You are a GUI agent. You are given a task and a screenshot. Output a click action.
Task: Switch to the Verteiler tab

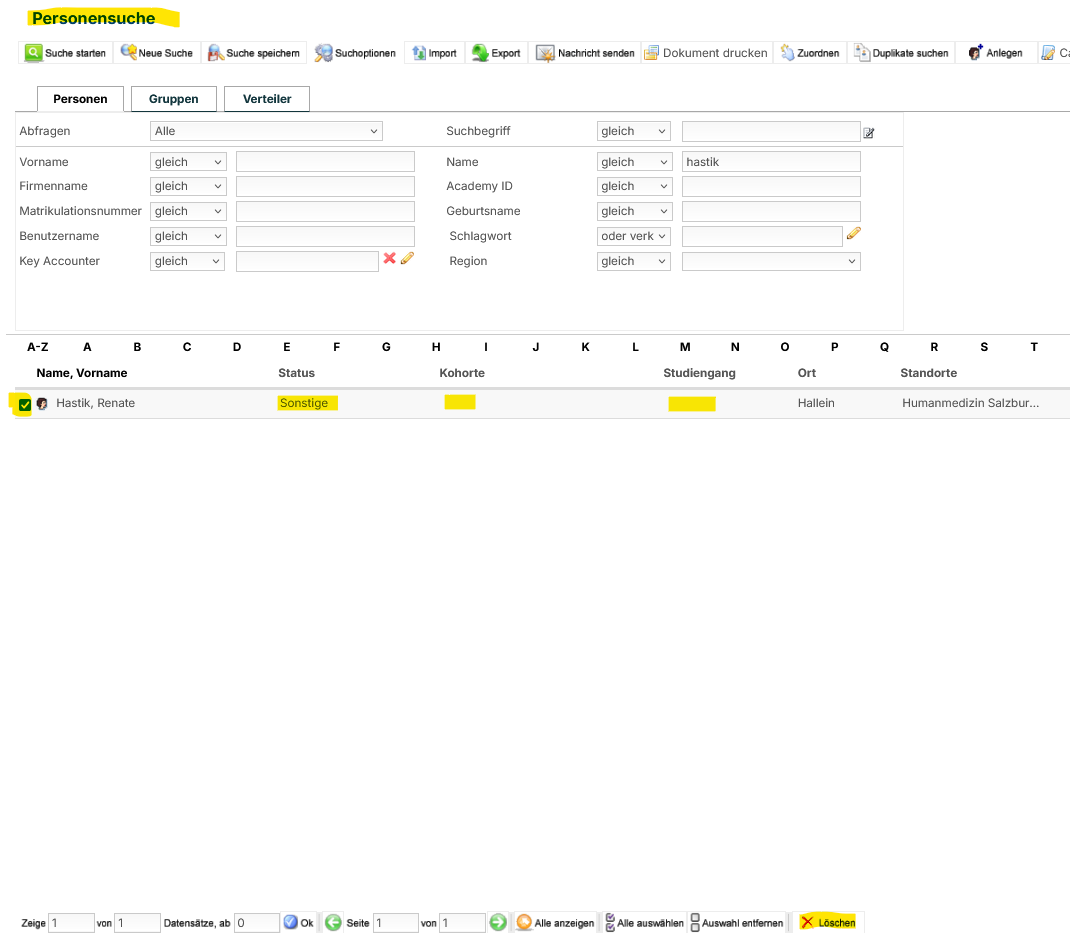click(267, 99)
